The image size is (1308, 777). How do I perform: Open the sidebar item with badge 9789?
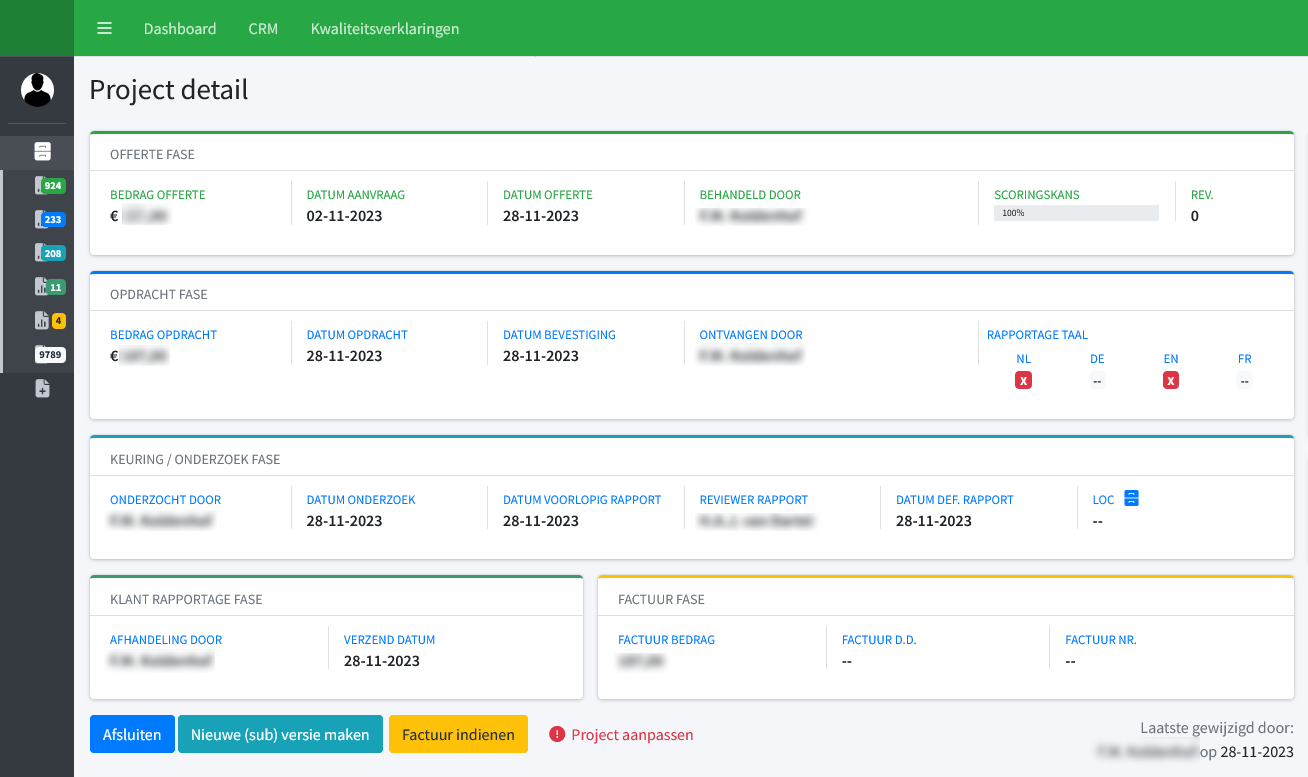click(48, 355)
